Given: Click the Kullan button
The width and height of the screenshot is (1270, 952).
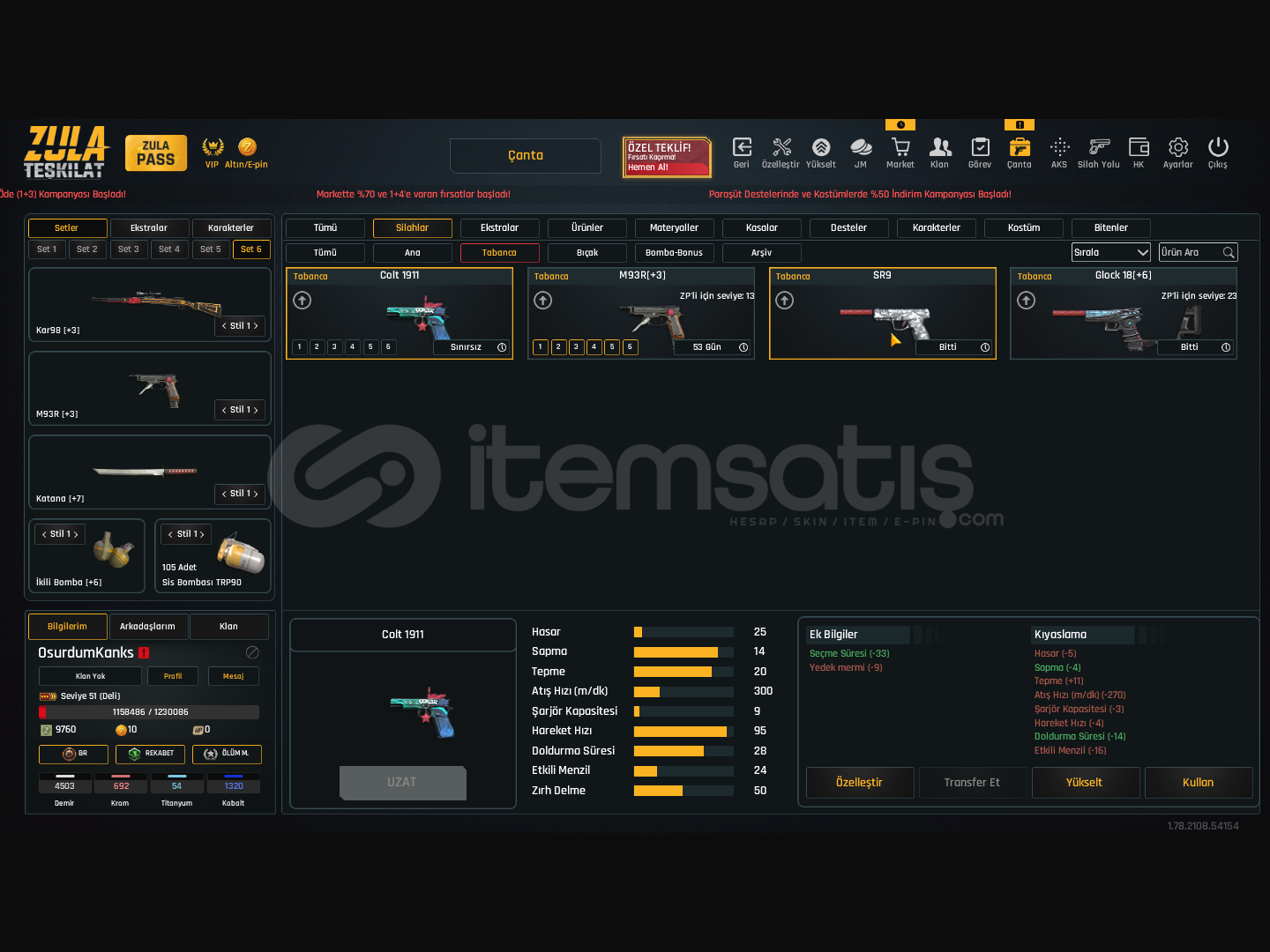Looking at the screenshot, I should [1199, 783].
